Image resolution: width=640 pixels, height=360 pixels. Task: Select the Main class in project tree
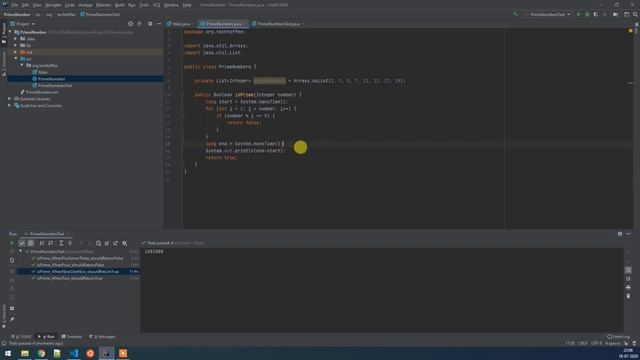[42, 72]
